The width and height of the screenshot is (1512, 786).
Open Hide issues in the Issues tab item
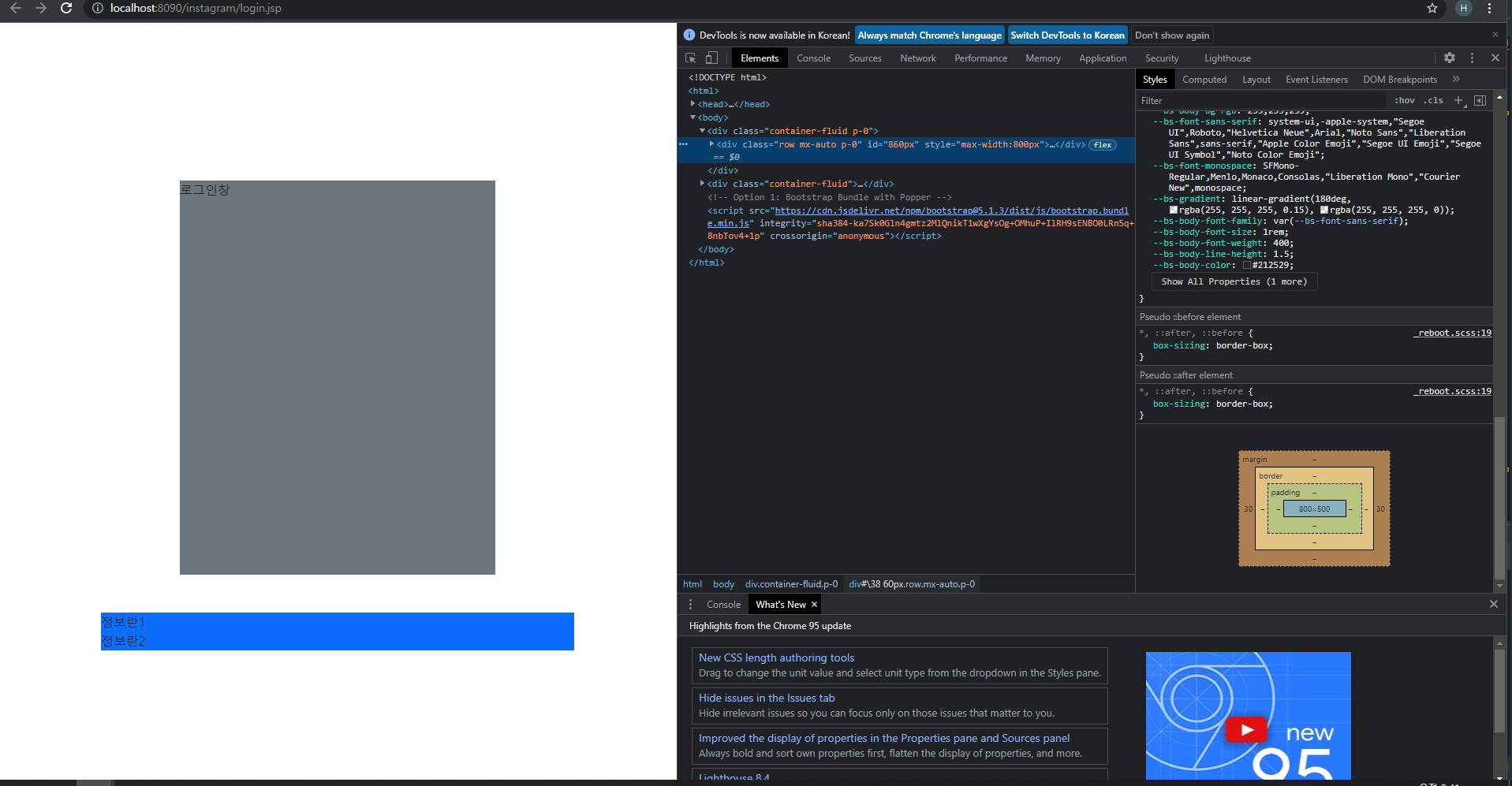tap(899, 706)
